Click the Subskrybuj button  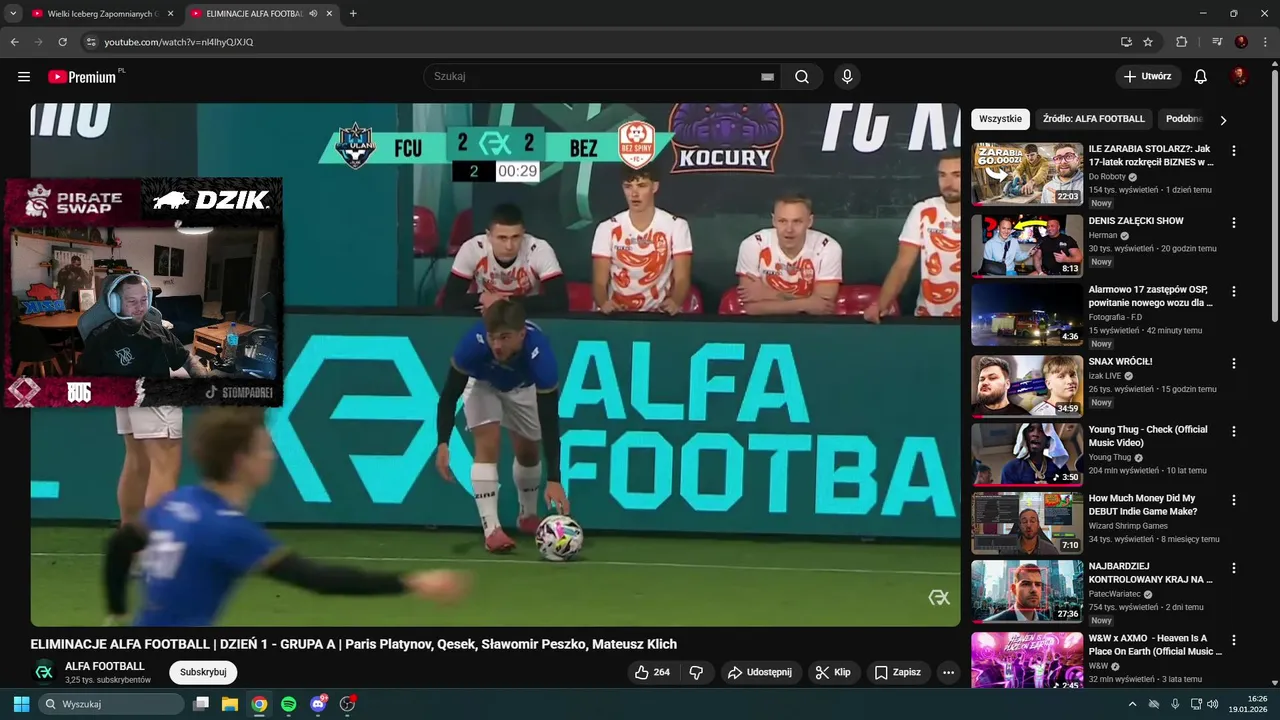point(203,672)
